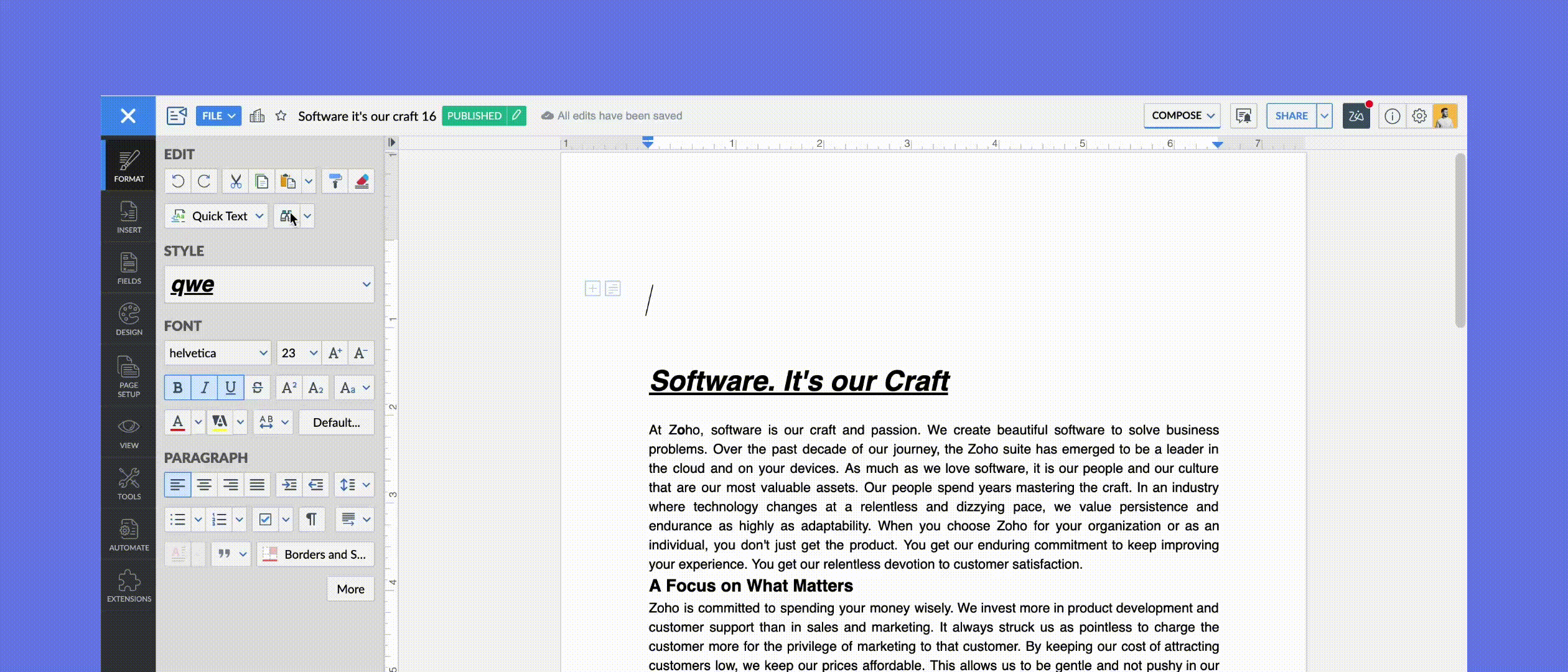Toggle Underline formatting
The image size is (1568, 672).
[230, 388]
